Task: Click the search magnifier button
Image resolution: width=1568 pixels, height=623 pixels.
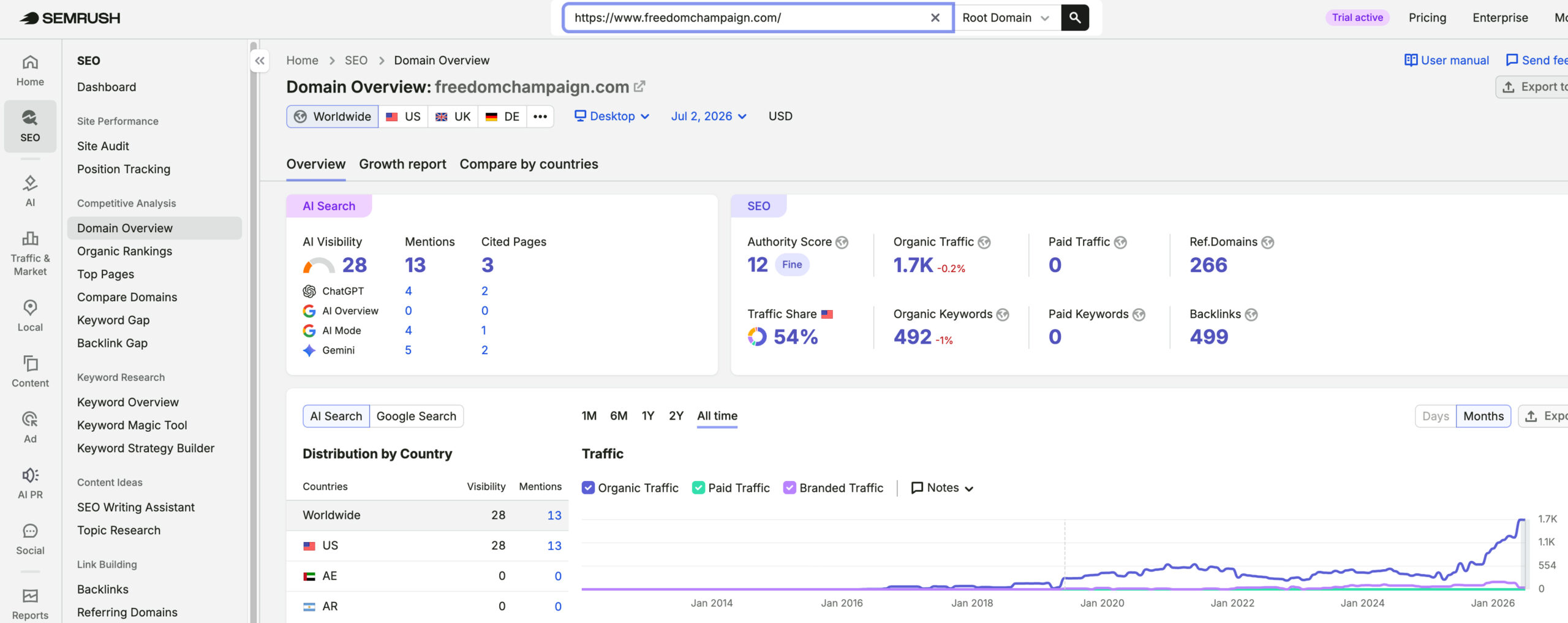Action: click(x=1075, y=18)
